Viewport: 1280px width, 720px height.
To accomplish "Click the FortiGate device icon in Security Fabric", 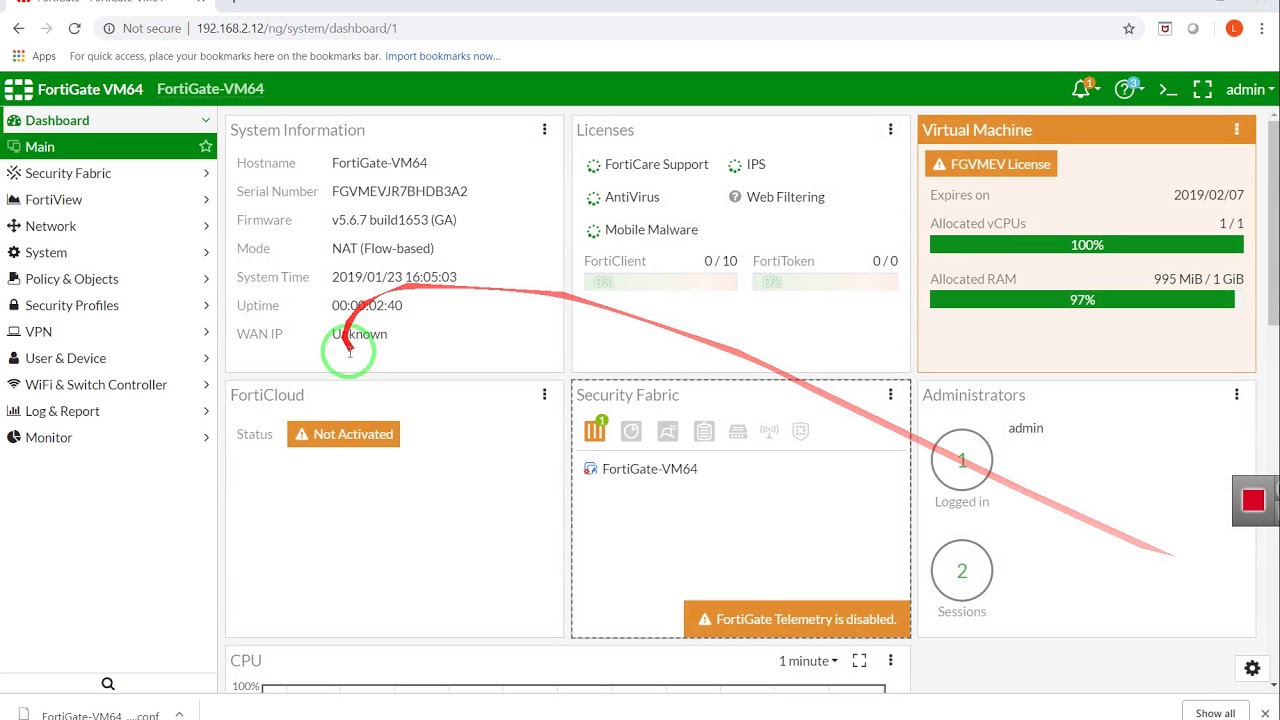I will [x=595, y=431].
